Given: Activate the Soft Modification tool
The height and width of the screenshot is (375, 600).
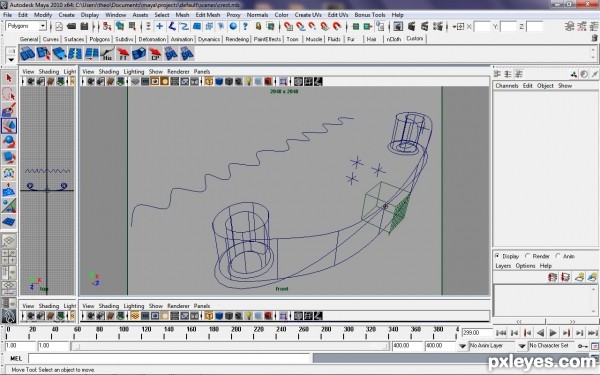Looking at the screenshot, I should coord(9,190).
